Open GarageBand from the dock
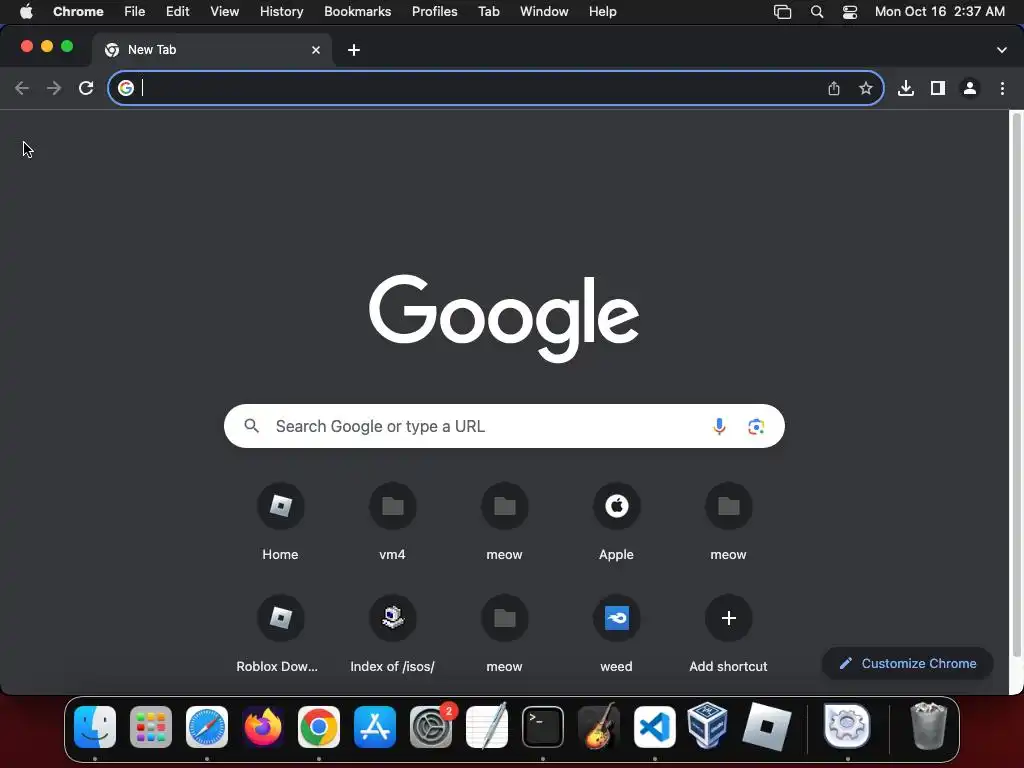 (x=599, y=726)
